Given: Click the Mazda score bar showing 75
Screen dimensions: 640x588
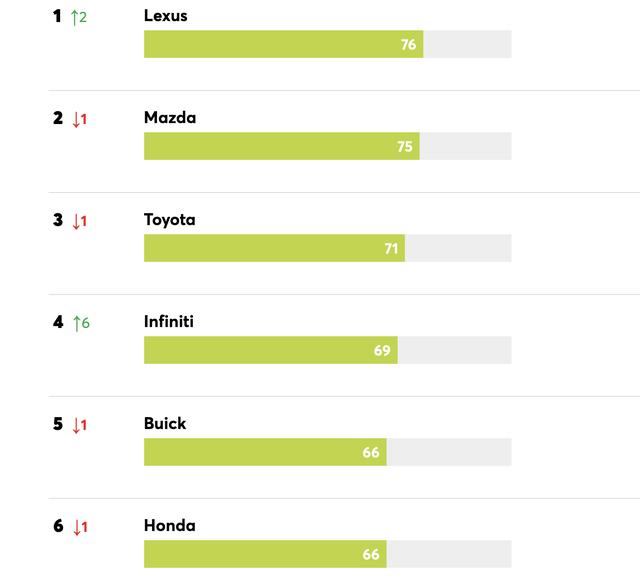Looking at the screenshot, I should point(281,146).
